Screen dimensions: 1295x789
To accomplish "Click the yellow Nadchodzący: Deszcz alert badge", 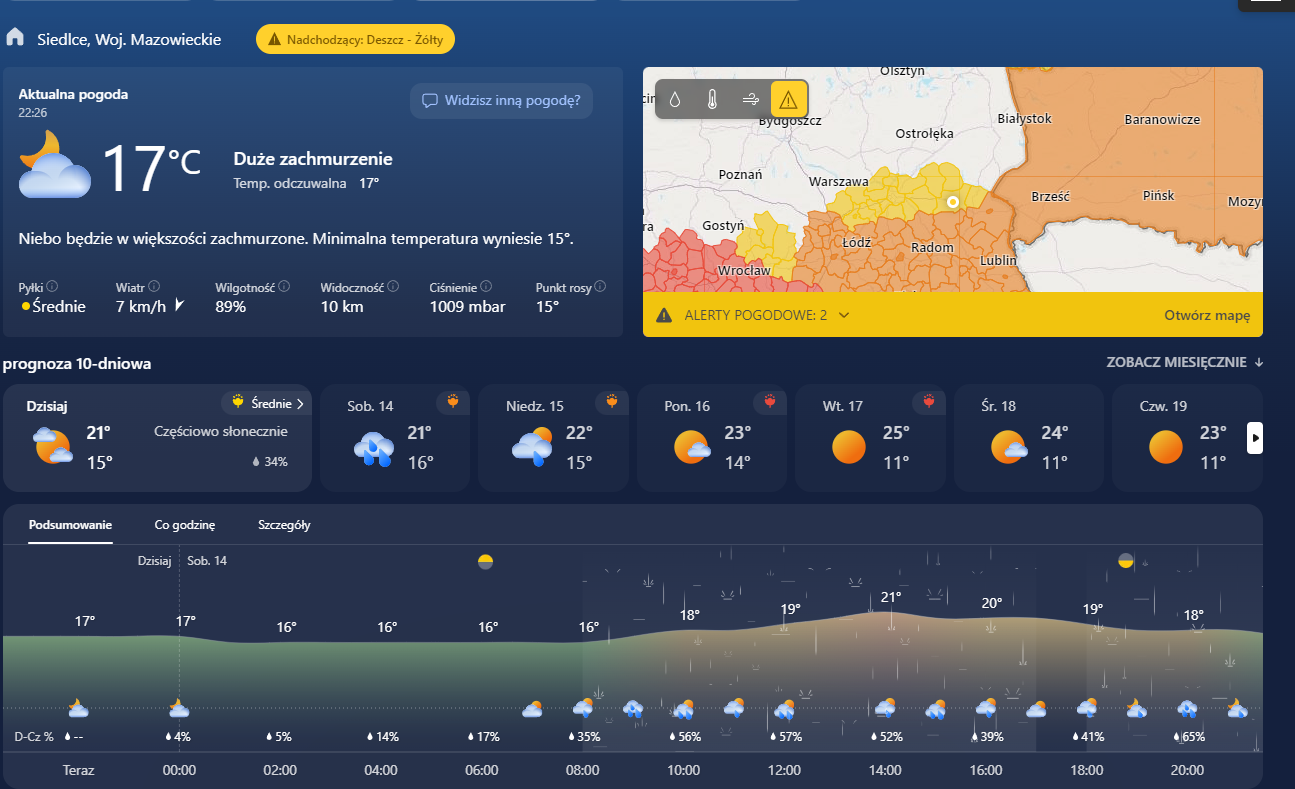I will click(356, 39).
